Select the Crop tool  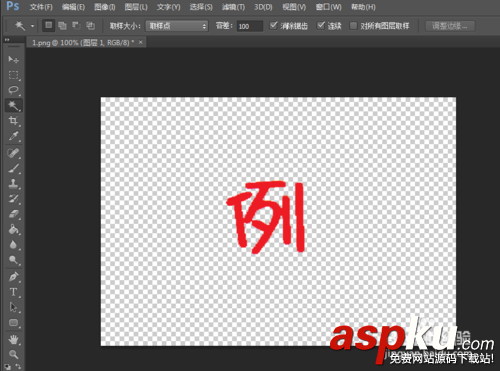pos(13,121)
